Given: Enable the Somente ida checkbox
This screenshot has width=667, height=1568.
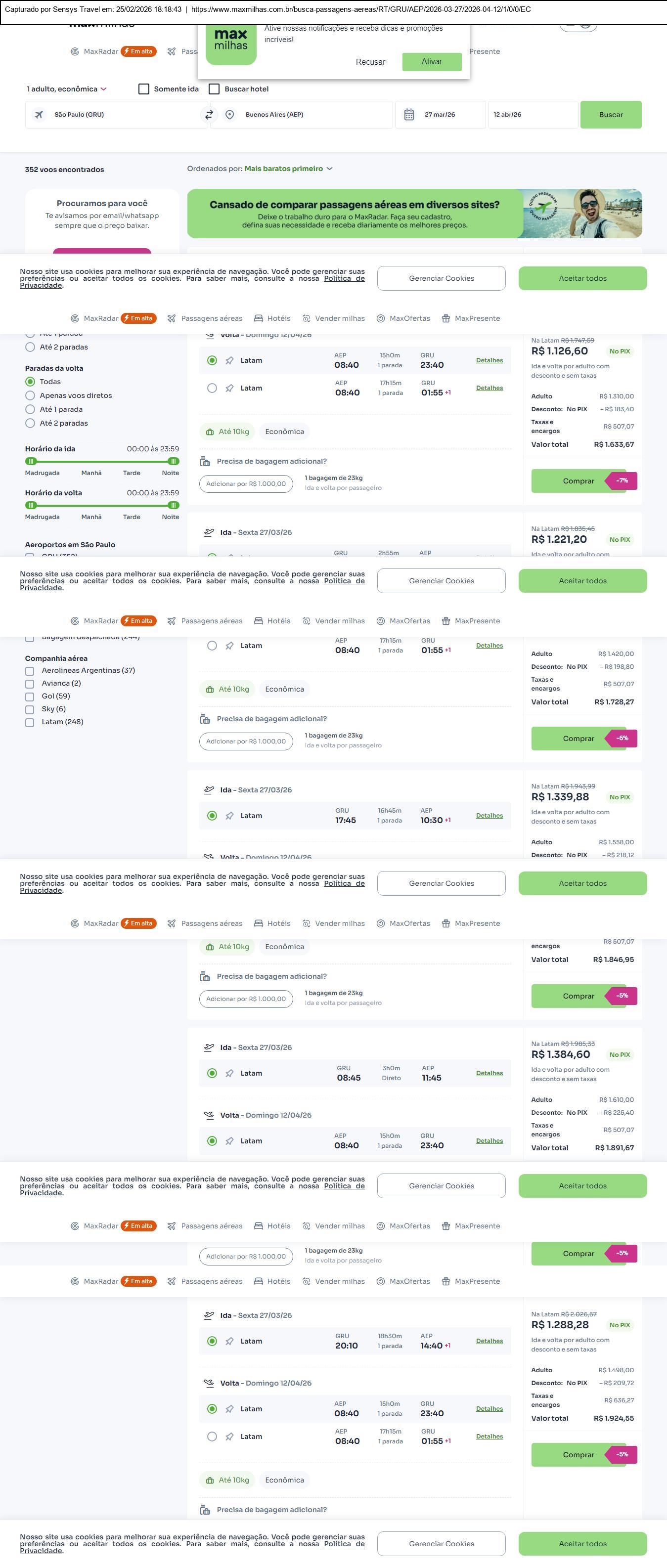Looking at the screenshot, I should click(144, 89).
